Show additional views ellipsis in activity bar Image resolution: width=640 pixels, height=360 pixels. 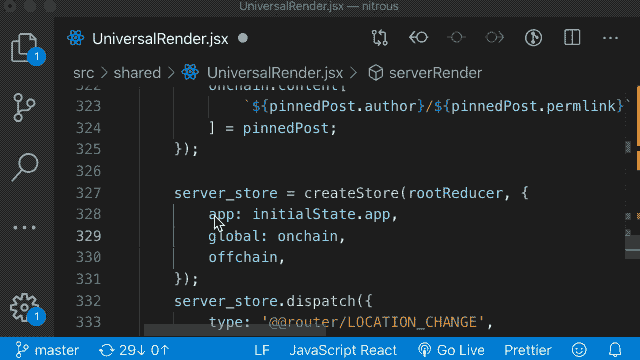[24, 227]
